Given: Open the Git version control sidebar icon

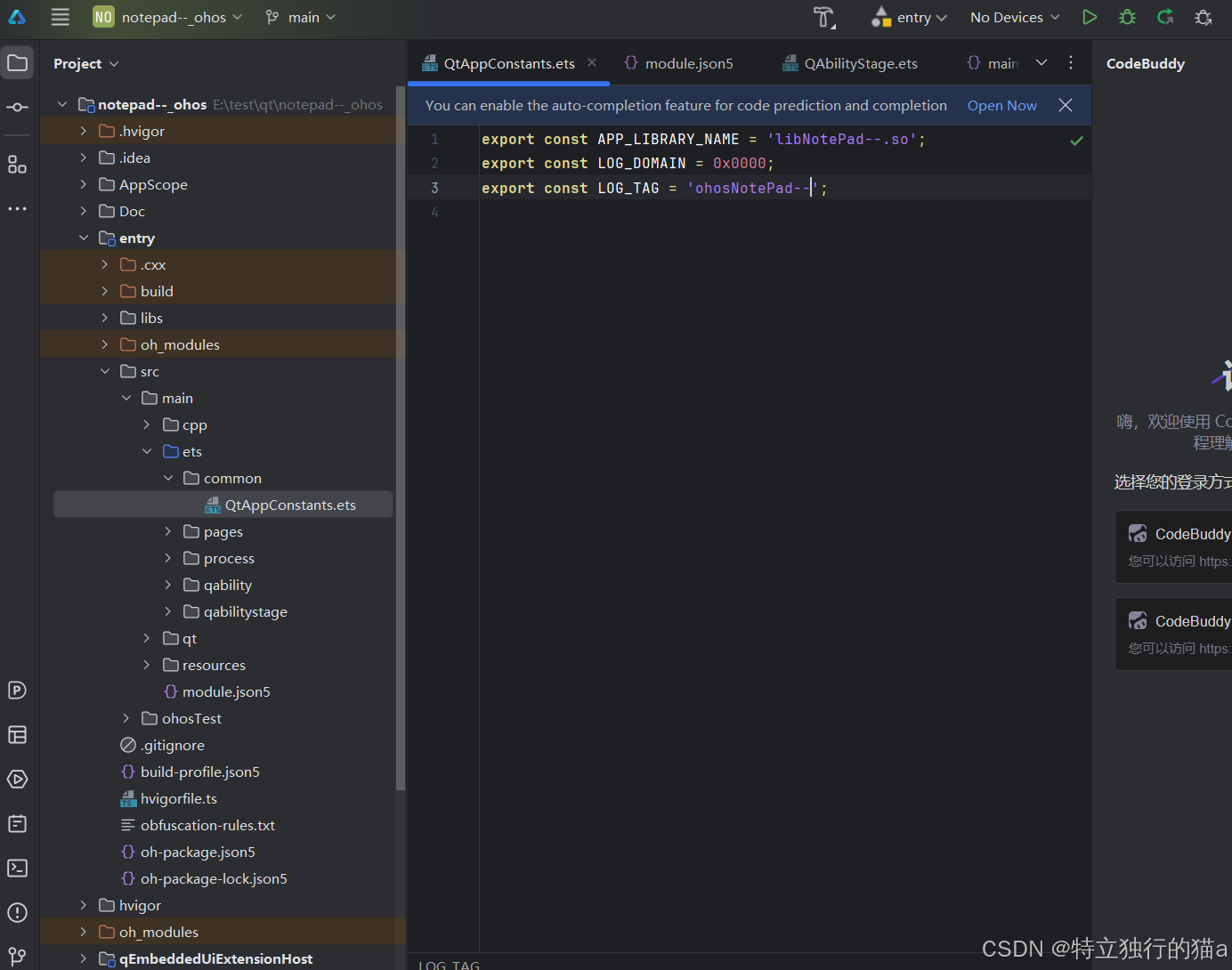Looking at the screenshot, I should [17, 957].
